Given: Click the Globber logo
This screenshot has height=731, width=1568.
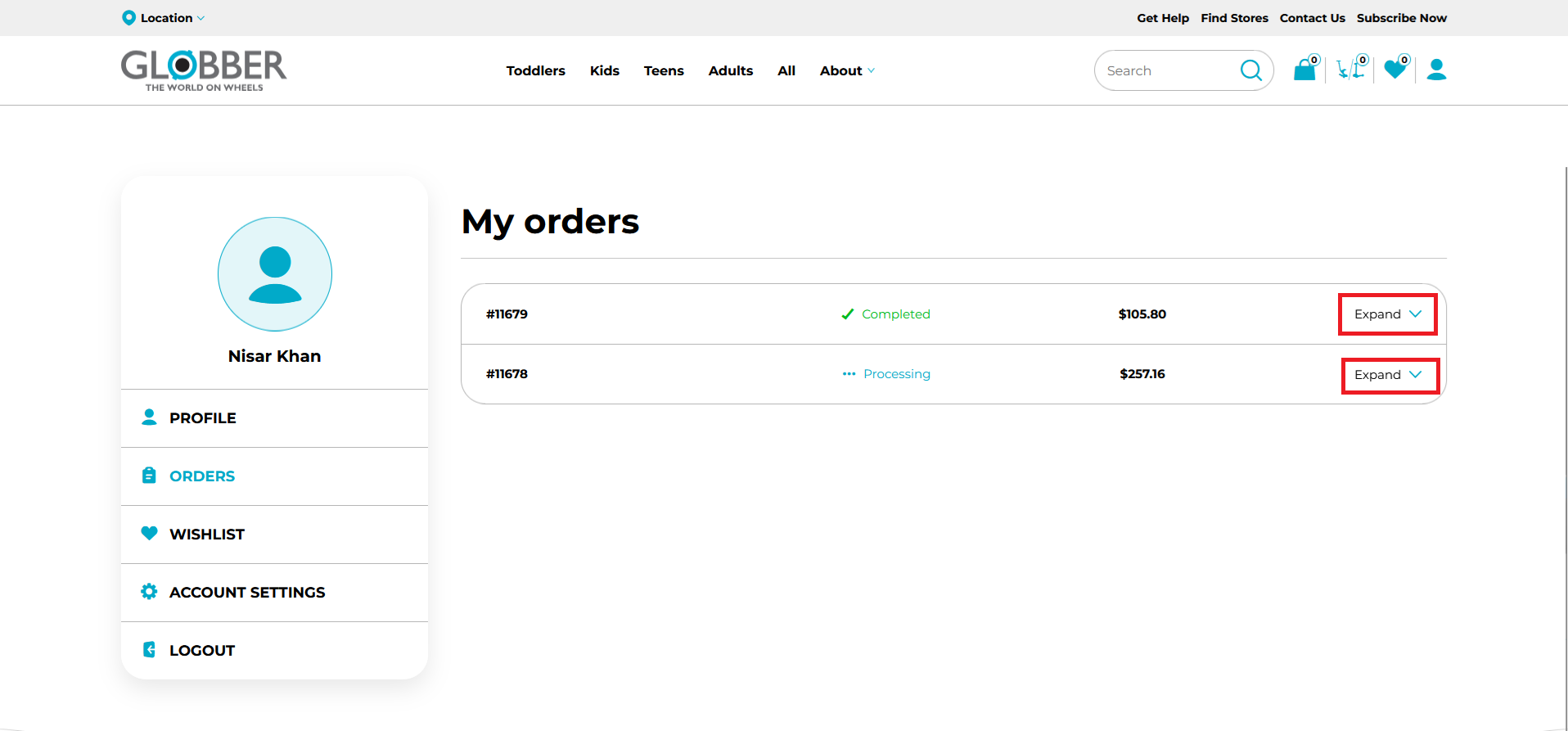Looking at the screenshot, I should [204, 70].
